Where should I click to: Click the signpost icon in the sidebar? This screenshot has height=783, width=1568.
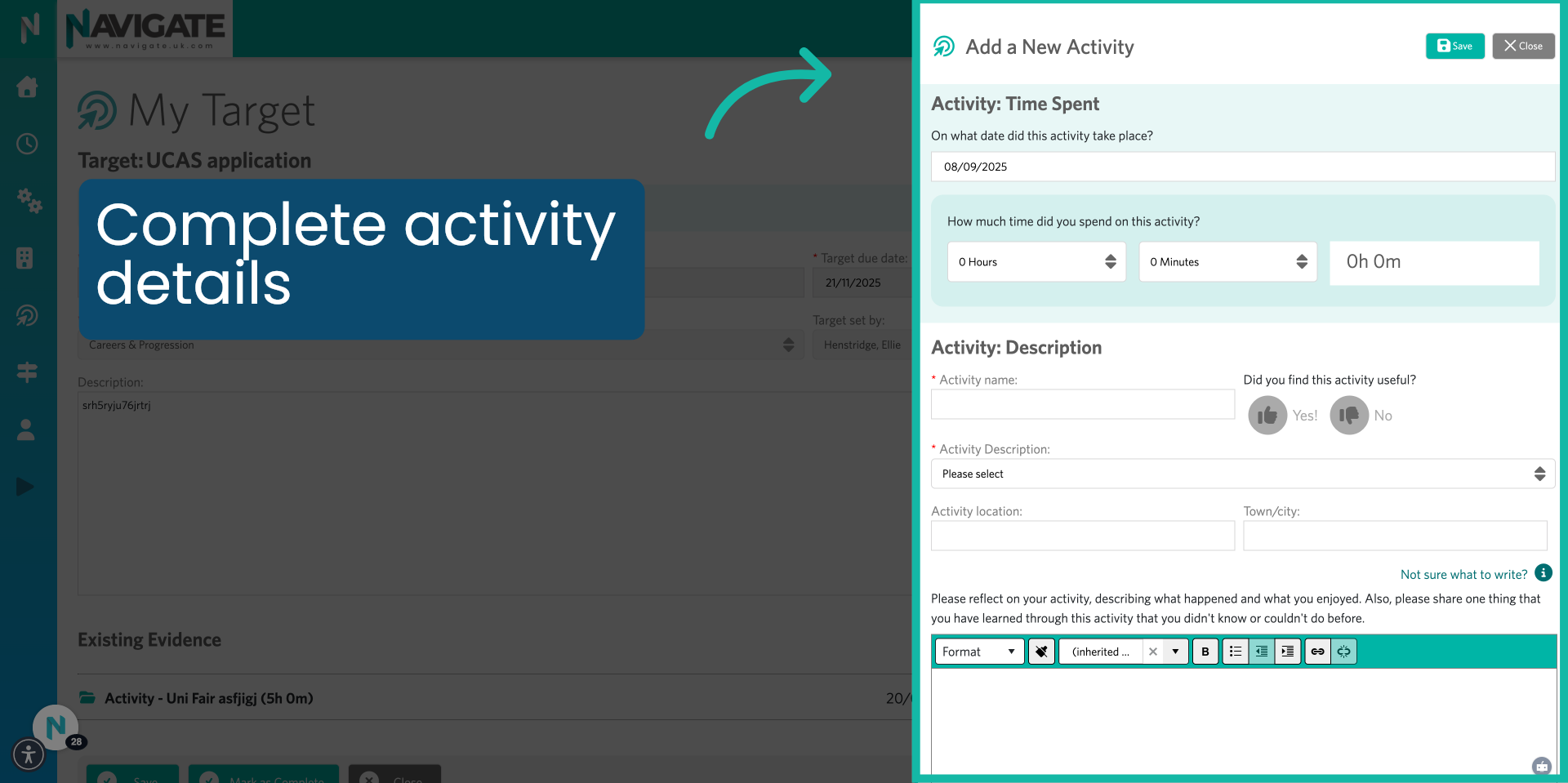(x=27, y=372)
